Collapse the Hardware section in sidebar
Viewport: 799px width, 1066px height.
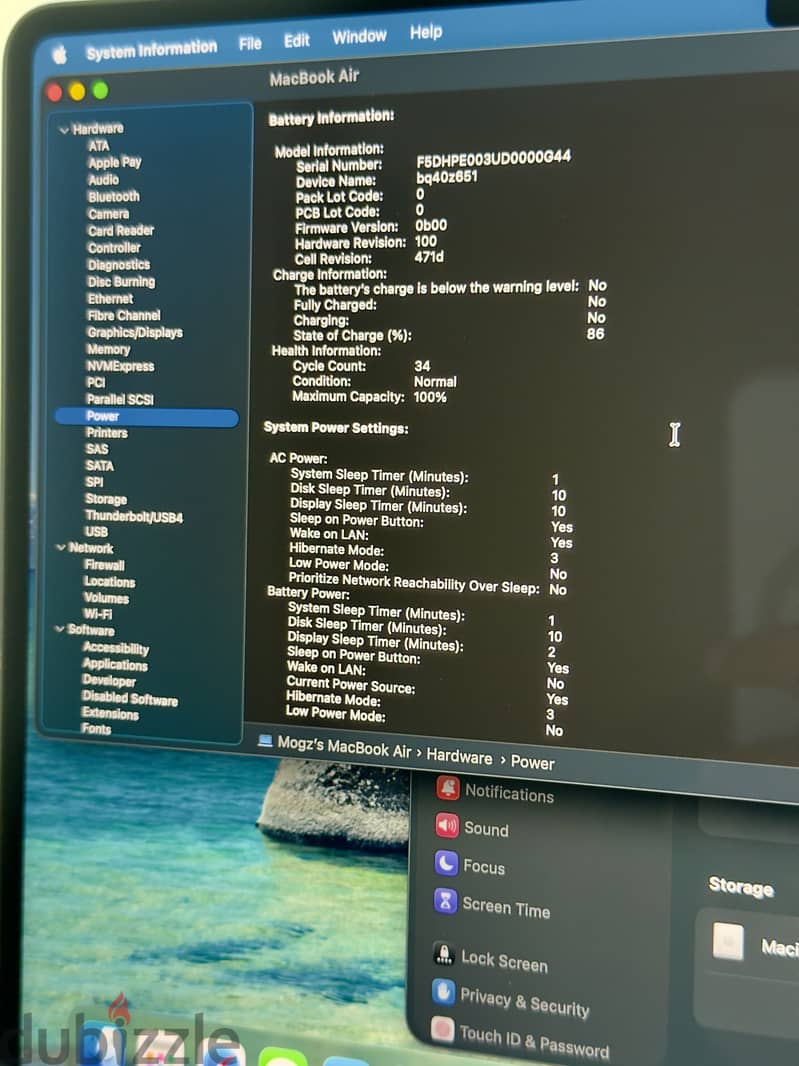(x=64, y=130)
